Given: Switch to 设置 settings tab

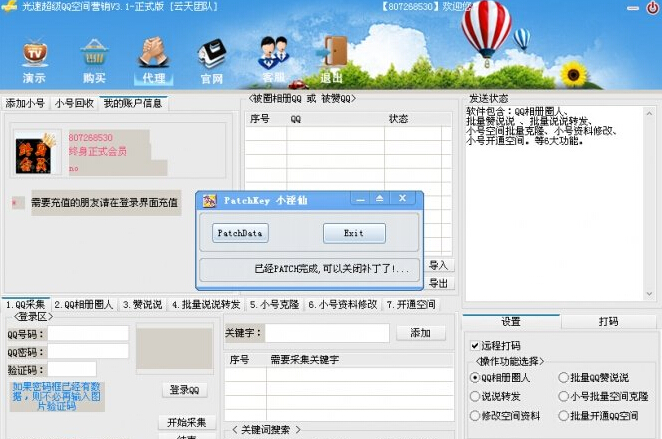Looking at the screenshot, I should pos(511,322).
